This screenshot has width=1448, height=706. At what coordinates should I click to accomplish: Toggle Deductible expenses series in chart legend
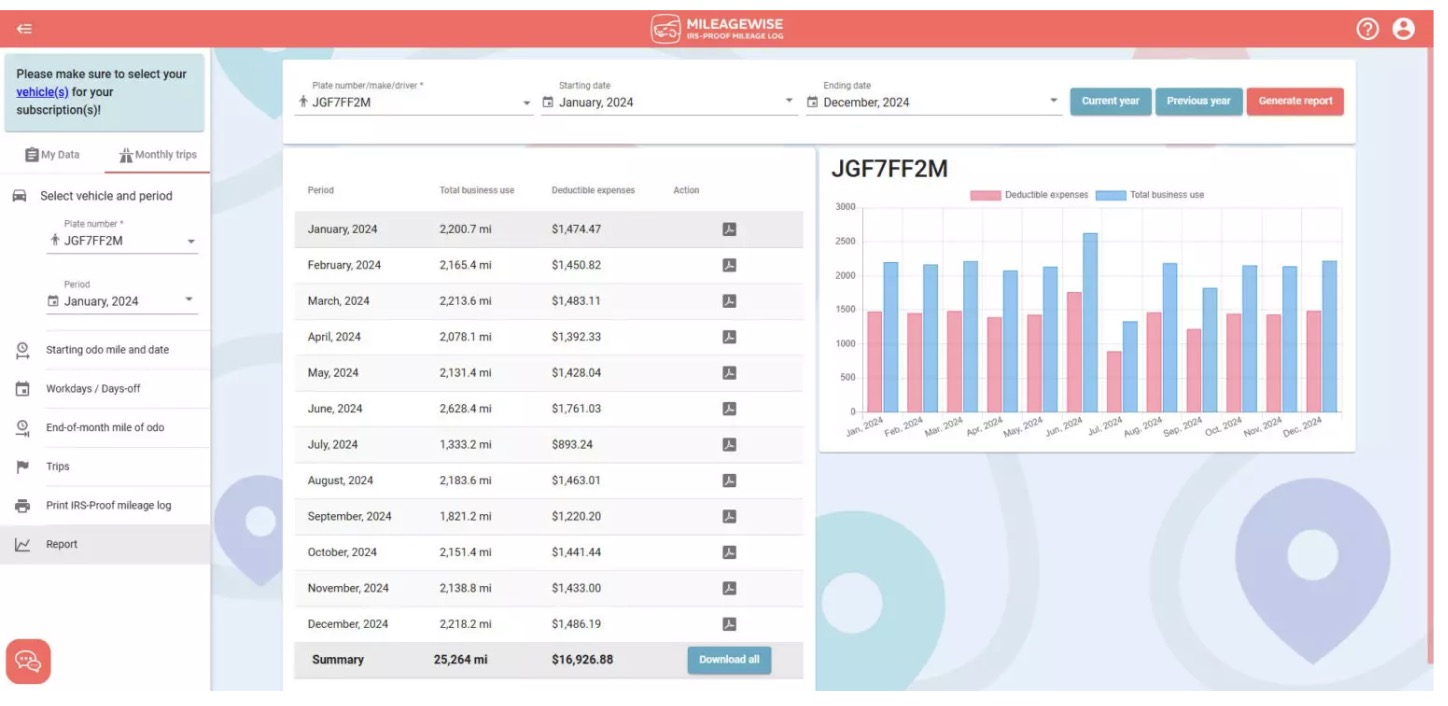[1029, 195]
